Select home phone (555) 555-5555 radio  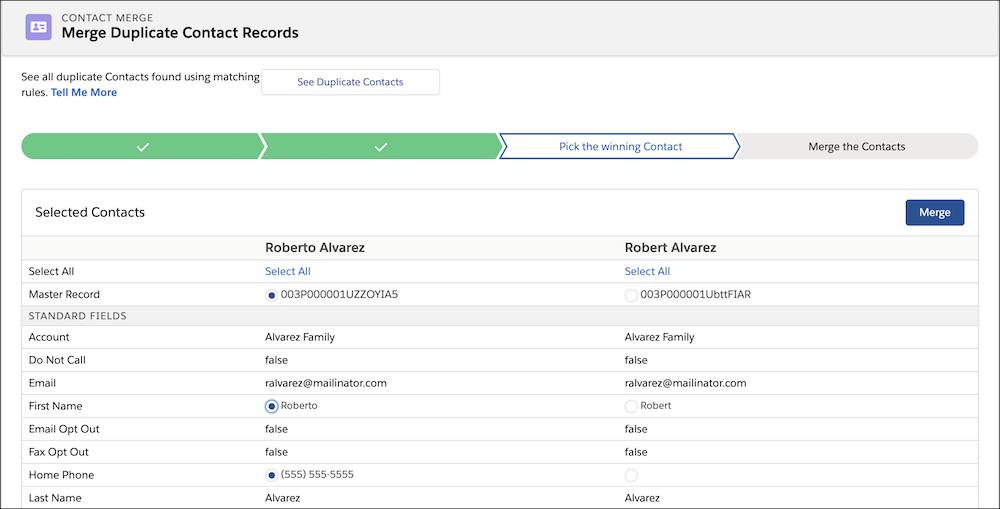[x=272, y=475]
